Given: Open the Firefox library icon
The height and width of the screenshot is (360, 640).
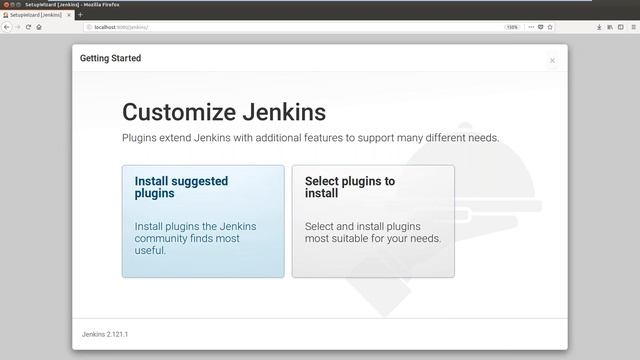Looking at the screenshot, I should [x=610, y=27].
